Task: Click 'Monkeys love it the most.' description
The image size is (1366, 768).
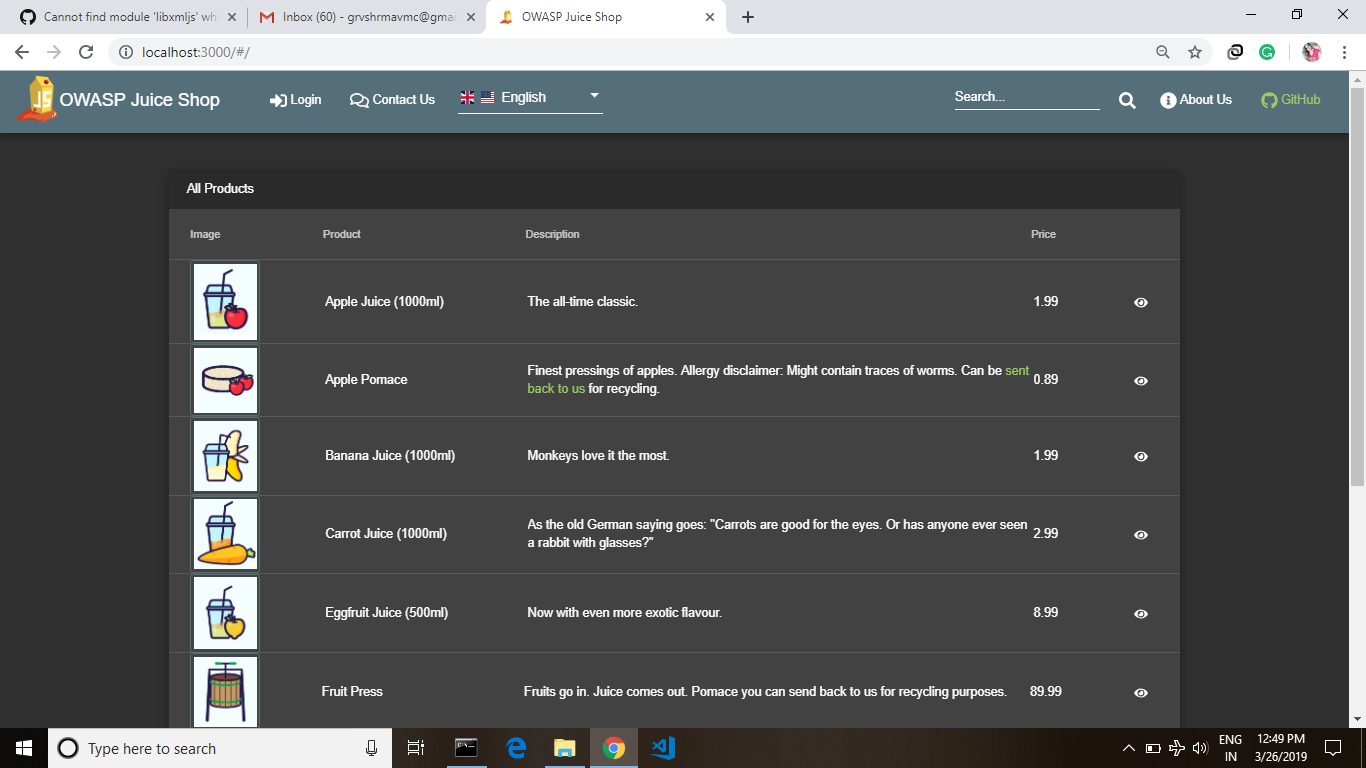Action: tap(598, 455)
